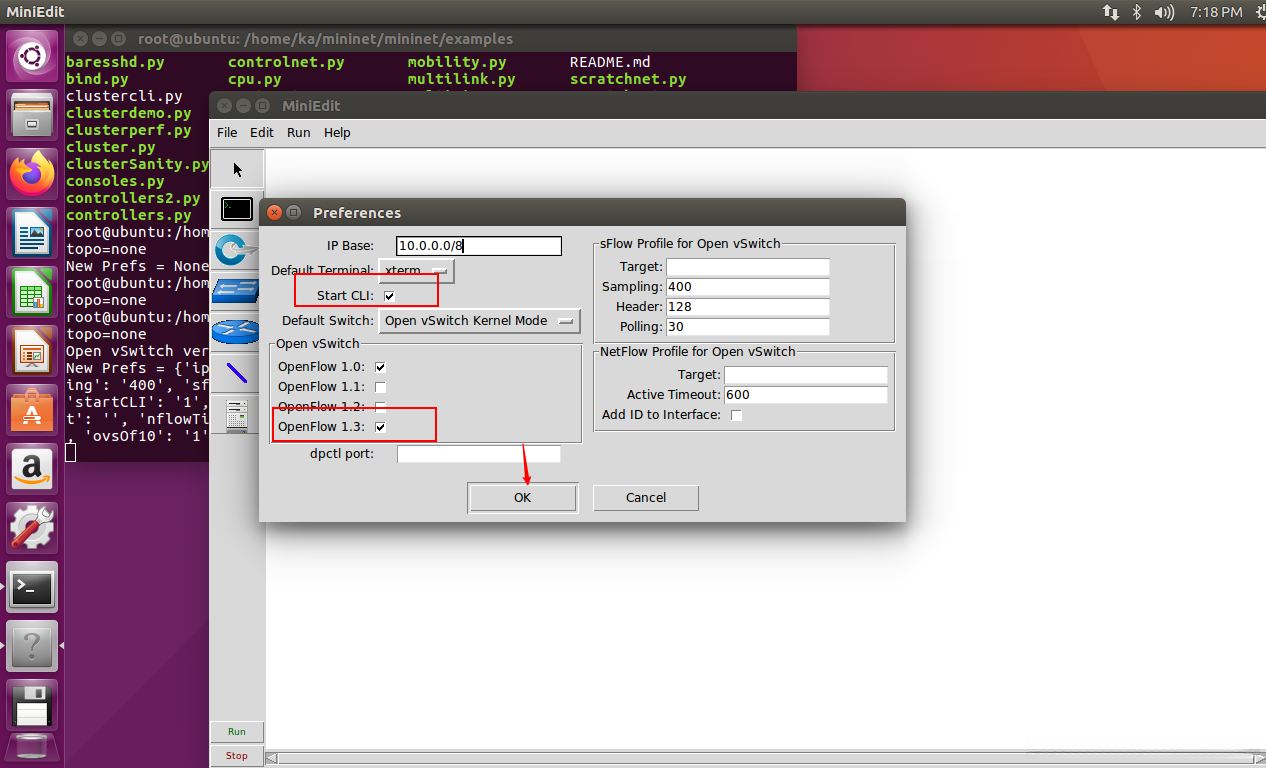This screenshot has width=1266, height=768.
Task: Launch LibreOffice Impress from the dock
Action: [x=33, y=351]
